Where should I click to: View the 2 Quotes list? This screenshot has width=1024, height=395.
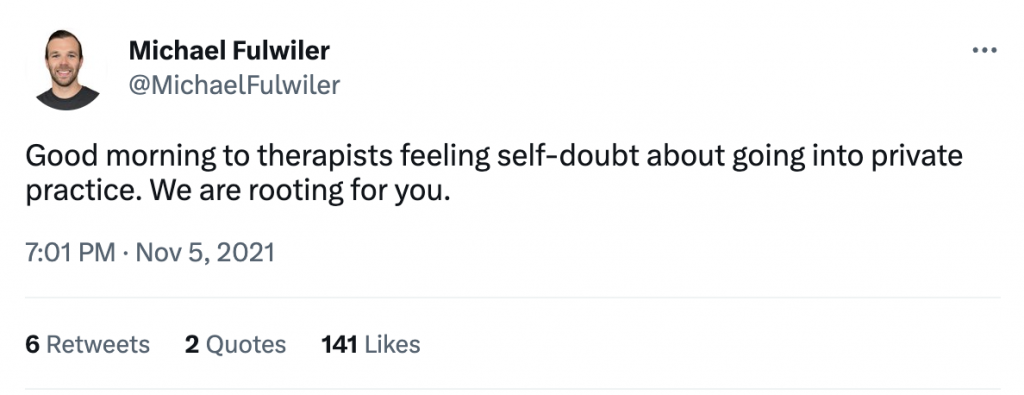pos(235,344)
